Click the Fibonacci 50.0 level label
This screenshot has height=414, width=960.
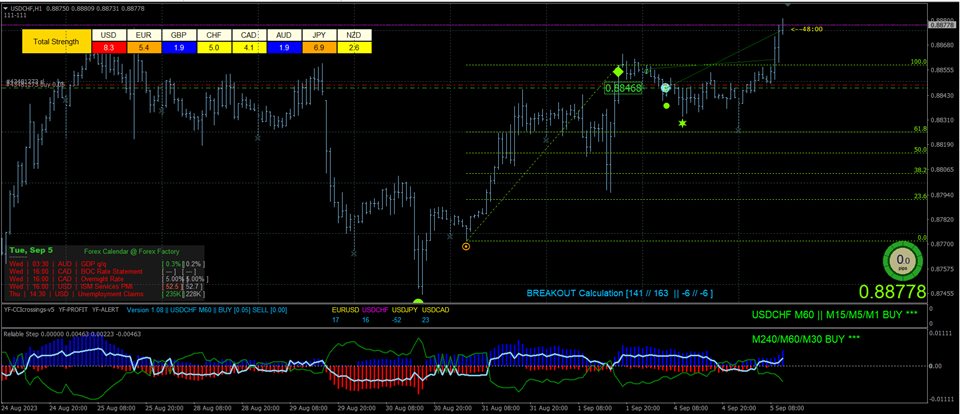click(921, 149)
